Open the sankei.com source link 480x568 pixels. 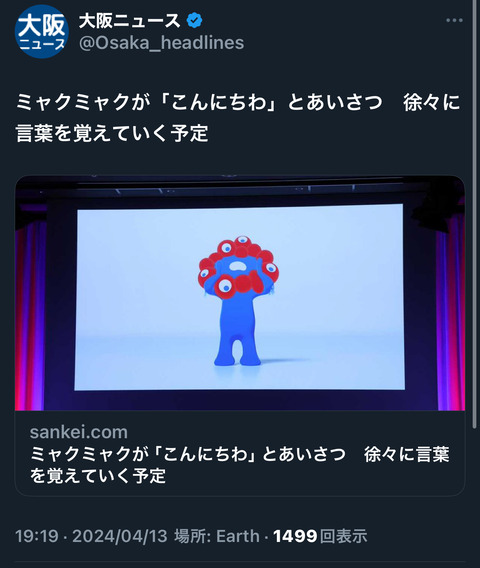(79, 432)
